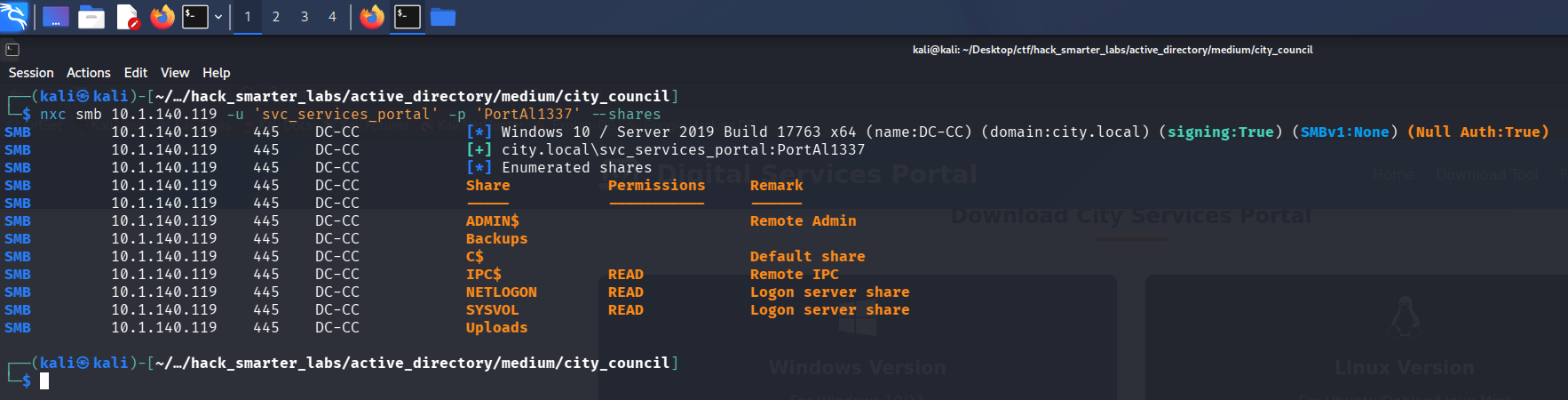The image size is (1568, 400).
Task: Click the '--shares' option in the command
Action: (626, 114)
